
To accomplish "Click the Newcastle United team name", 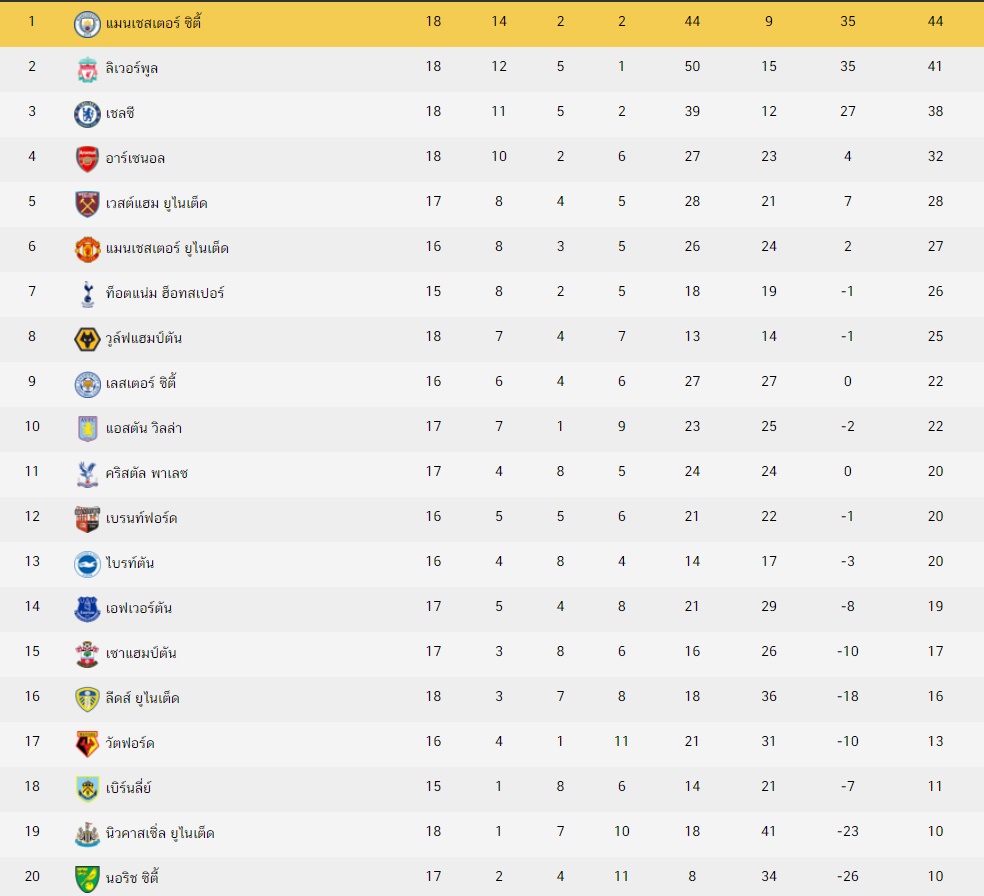I will [x=160, y=833].
